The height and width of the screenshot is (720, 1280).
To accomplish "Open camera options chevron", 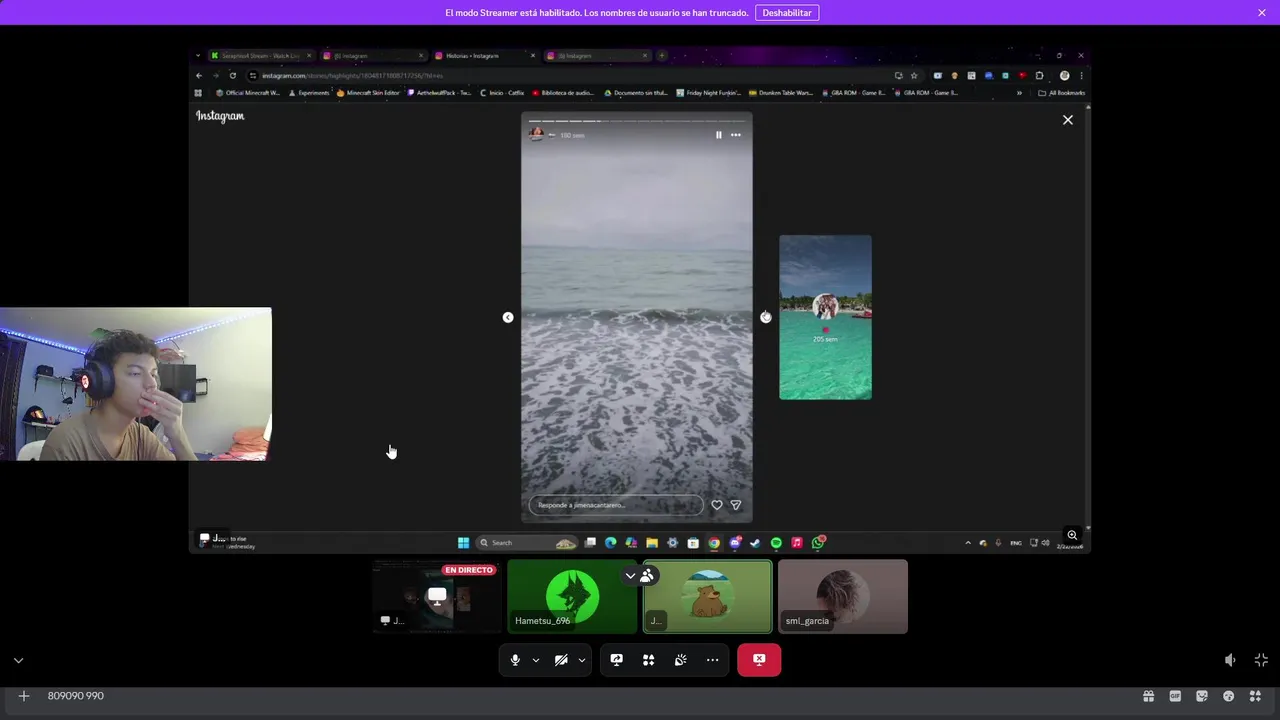I will pos(581,660).
